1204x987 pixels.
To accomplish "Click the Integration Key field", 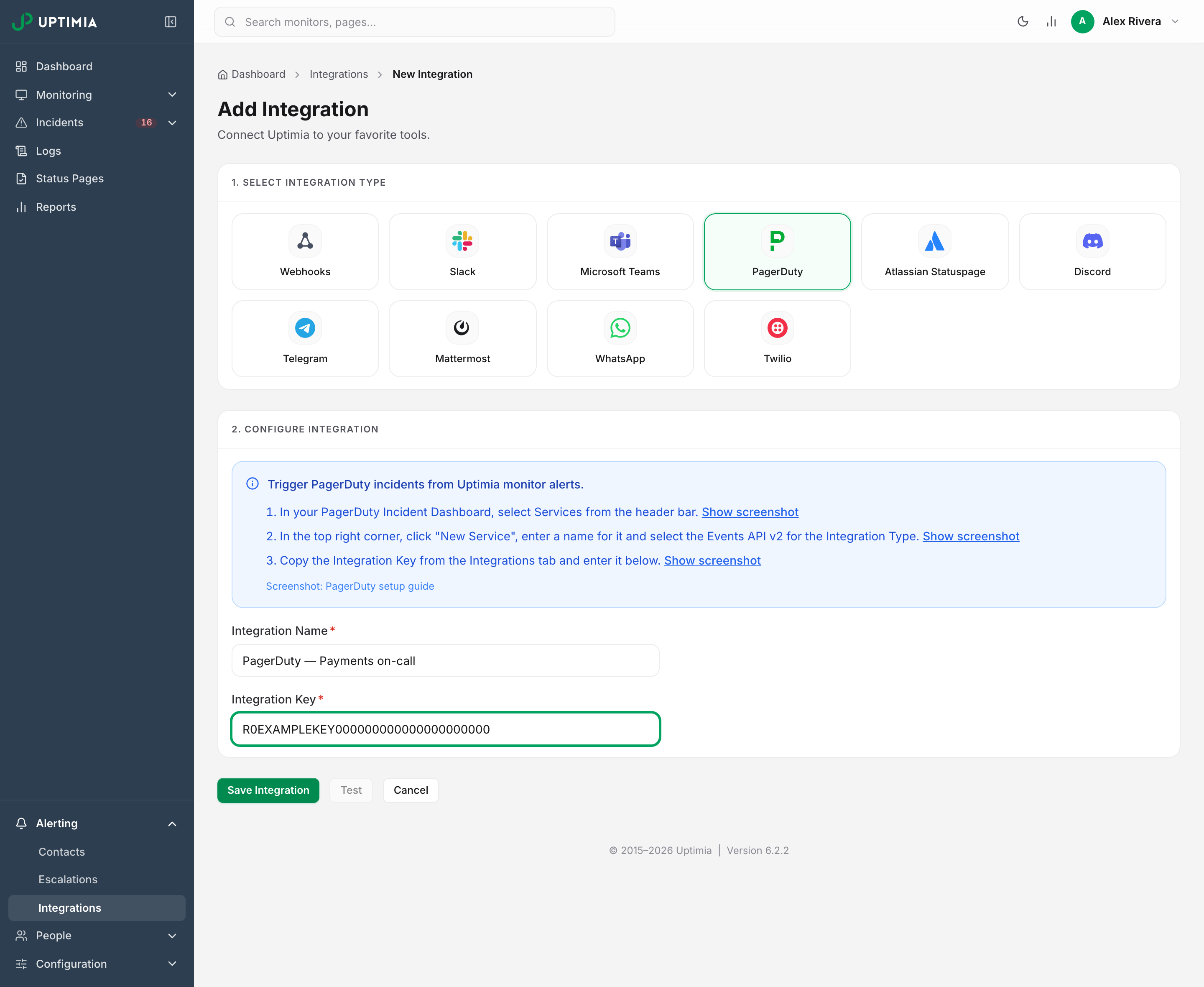I will click(x=446, y=729).
